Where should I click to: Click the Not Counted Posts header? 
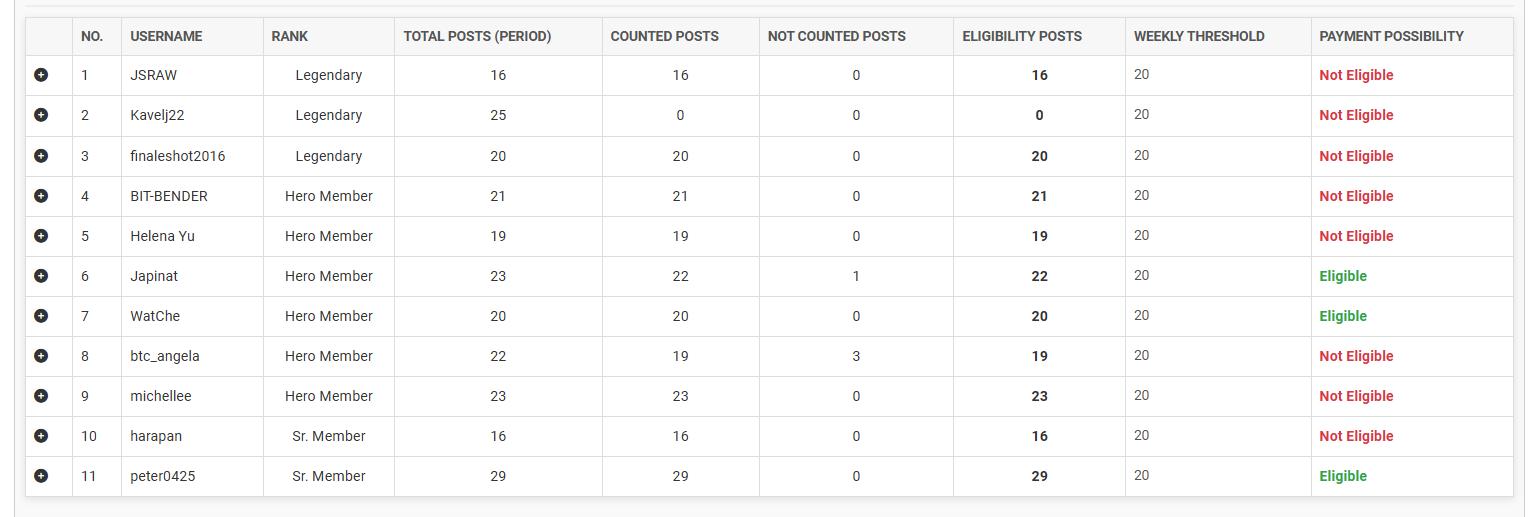856,36
